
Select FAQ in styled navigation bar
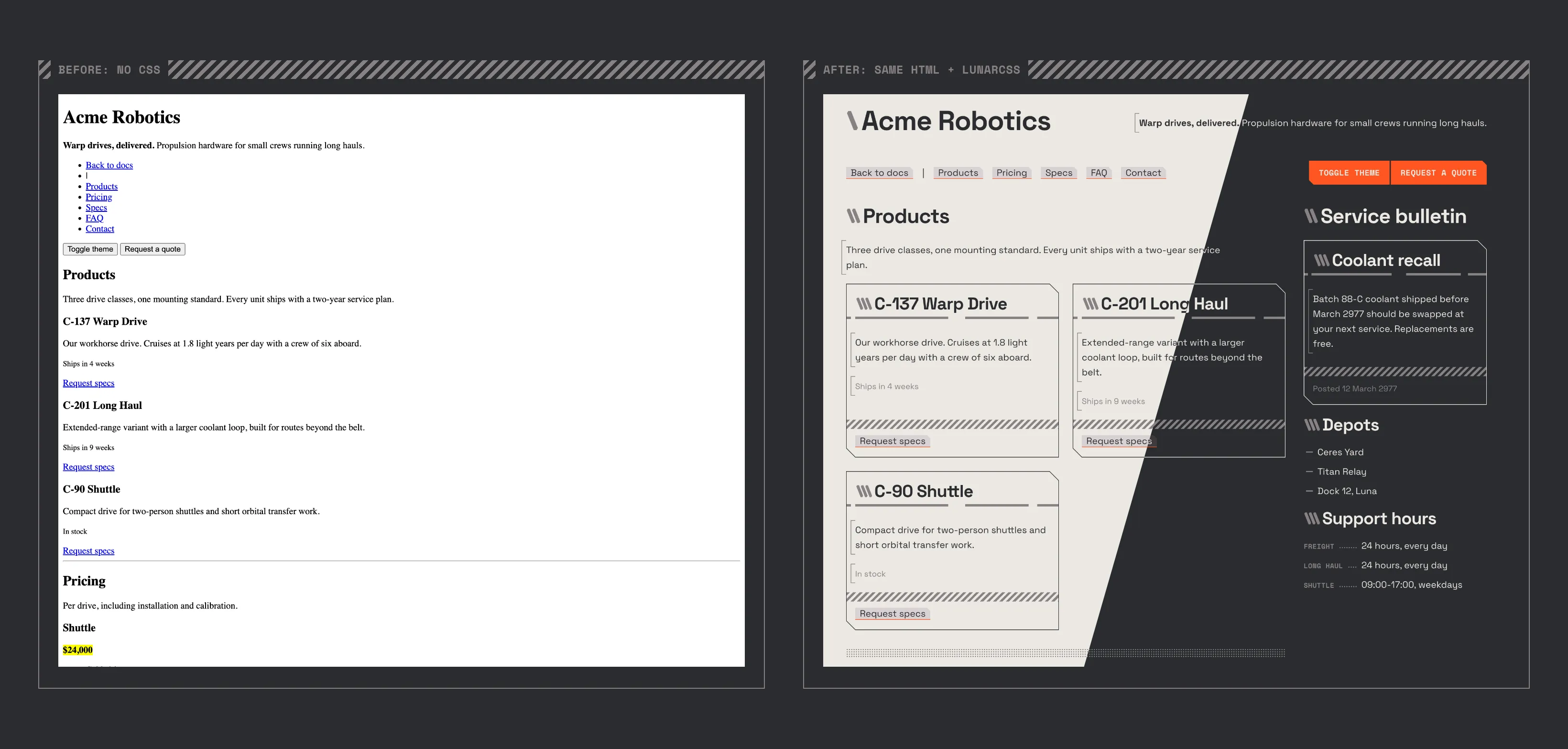(1099, 173)
